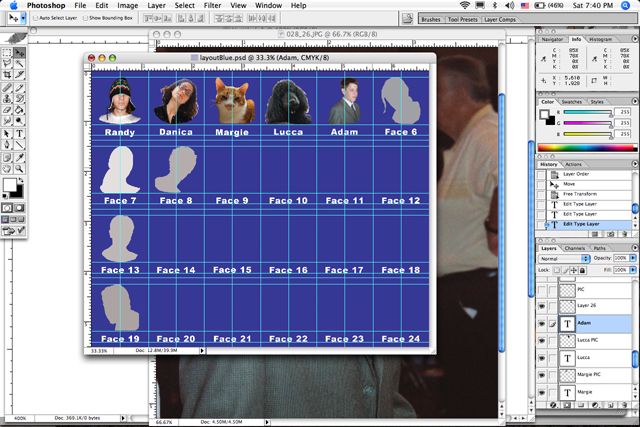Open the Info panel flyout menu
This screenshot has height=427, width=640.
point(634,39)
